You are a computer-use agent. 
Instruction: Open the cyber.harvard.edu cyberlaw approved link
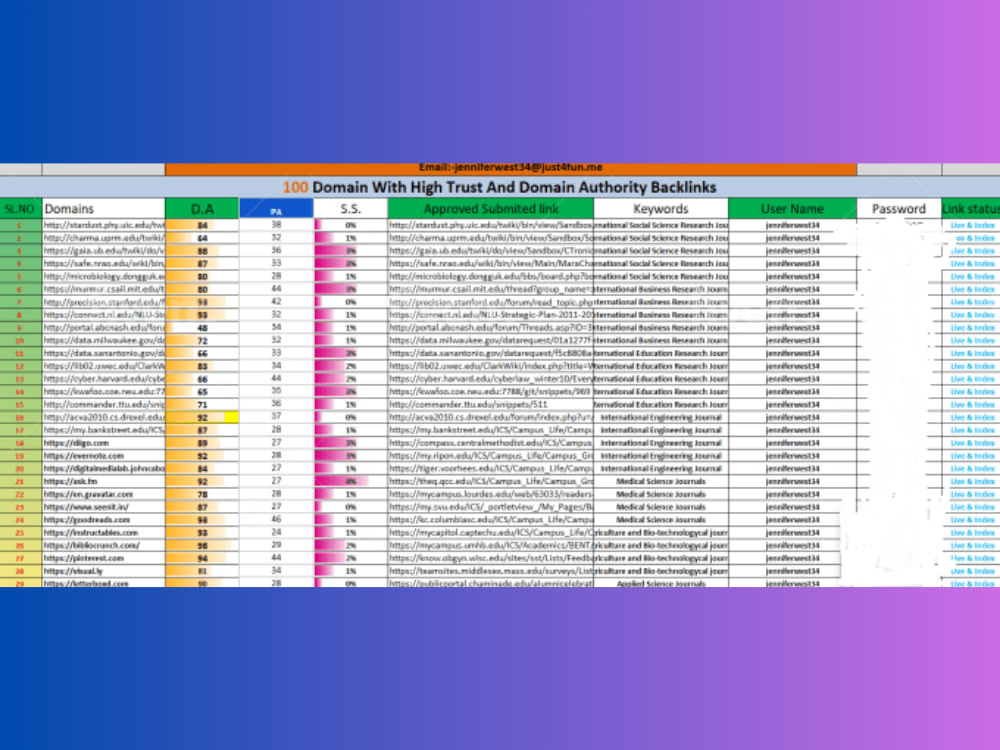click(490, 379)
